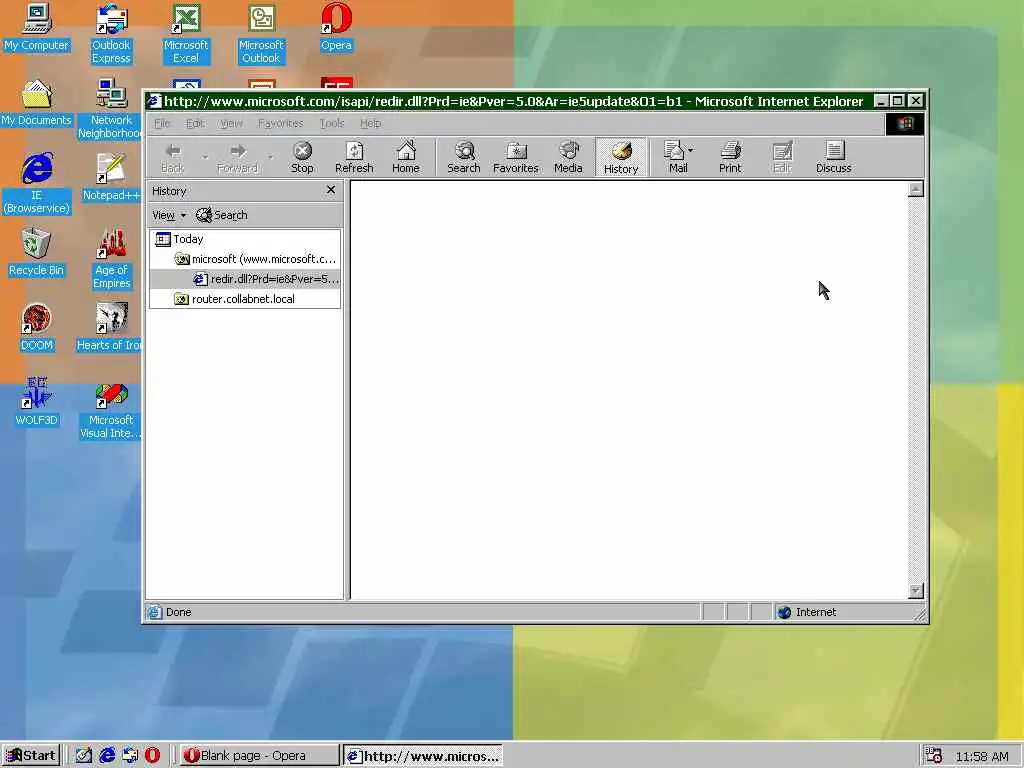Click the scrollbar up arrow in page
This screenshot has width=1024, height=768.
pos(916,189)
